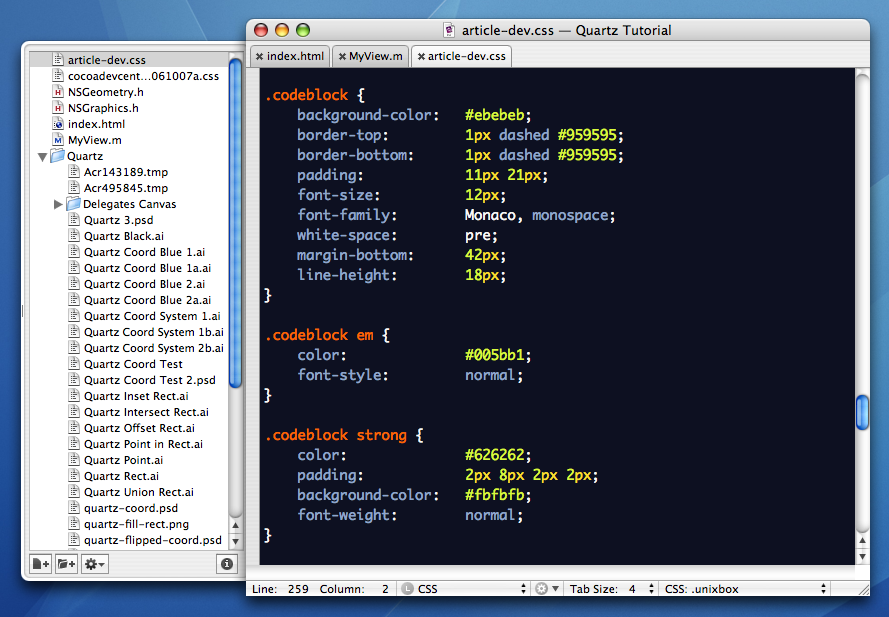Click the NSGraphics.h header file icon
The height and width of the screenshot is (617, 889).
pyautogui.click(x=57, y=107)
